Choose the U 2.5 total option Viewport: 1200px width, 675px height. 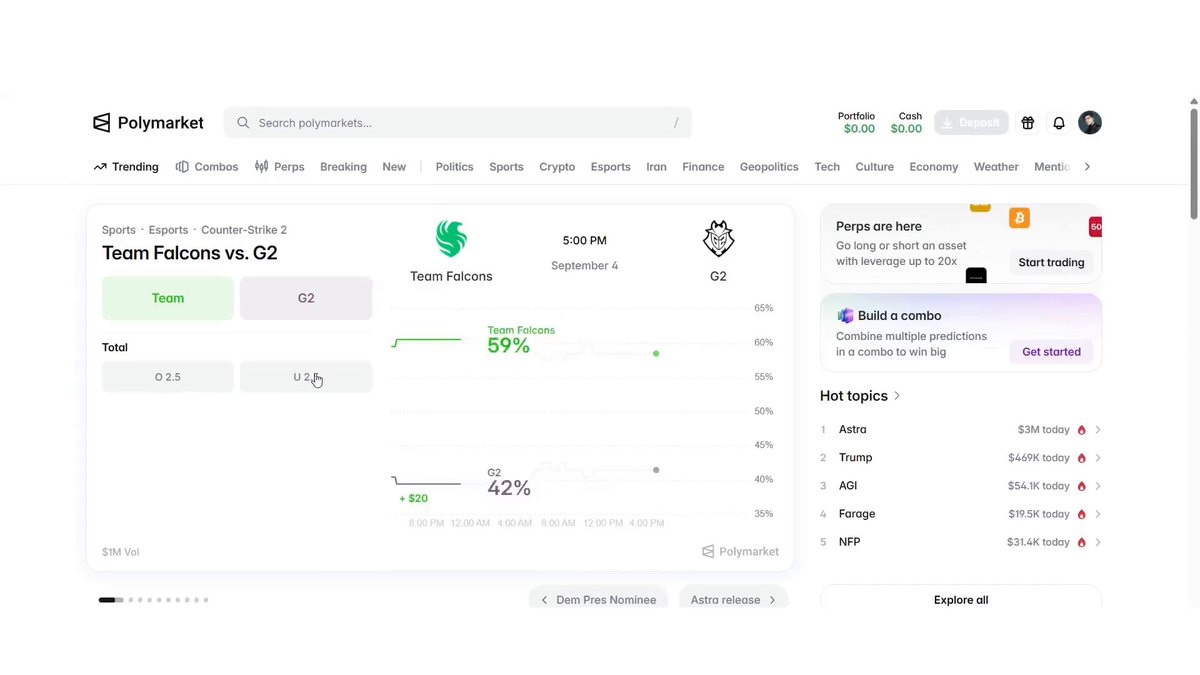306,377
